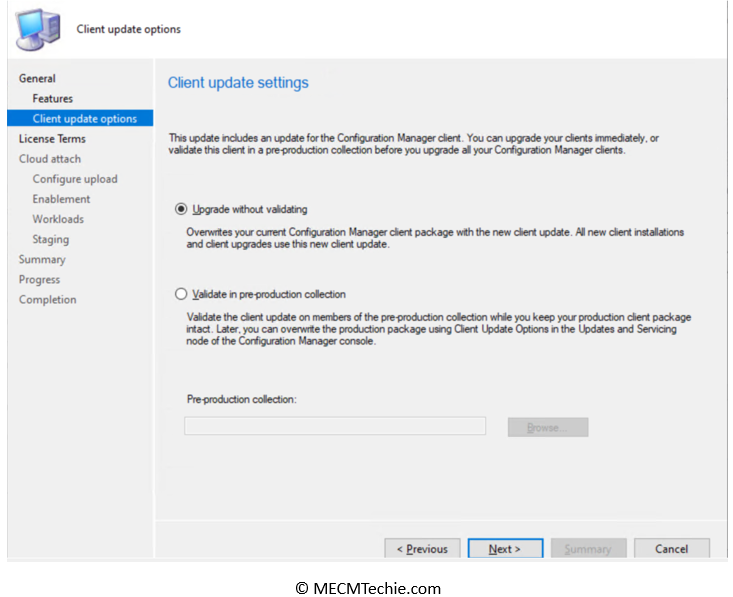Click the greyed Summary button
Viewport: 733px width, 597px height.
tap(588, 548)
